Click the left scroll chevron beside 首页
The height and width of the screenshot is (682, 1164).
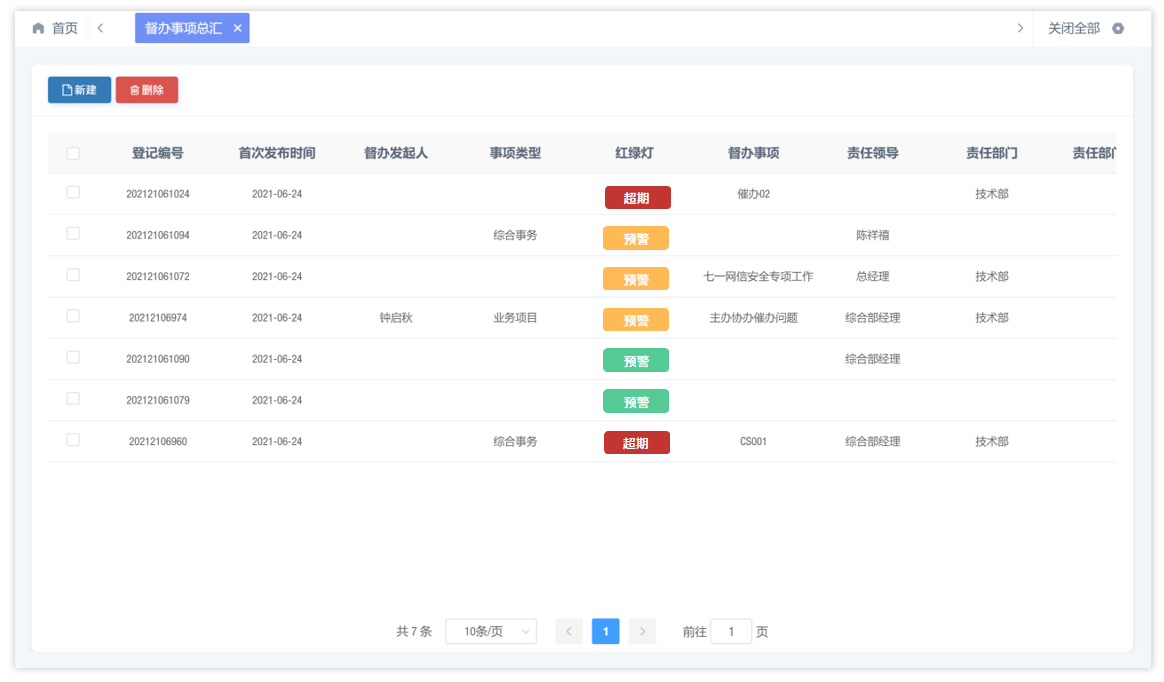pos(100,28)
